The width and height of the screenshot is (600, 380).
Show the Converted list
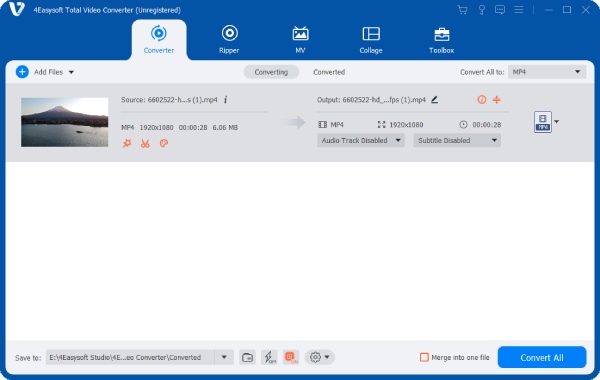click(x=329, y=72)
